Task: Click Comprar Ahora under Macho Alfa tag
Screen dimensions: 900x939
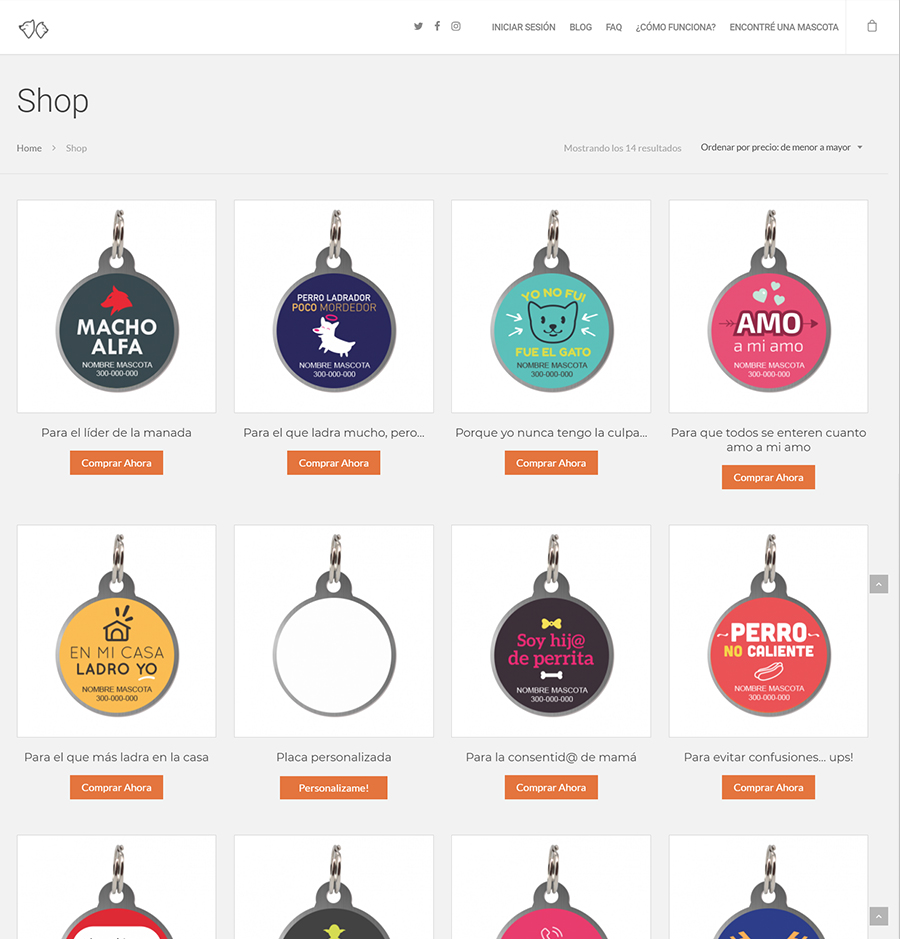Action: pyautogui.click(x=116, y=463)
